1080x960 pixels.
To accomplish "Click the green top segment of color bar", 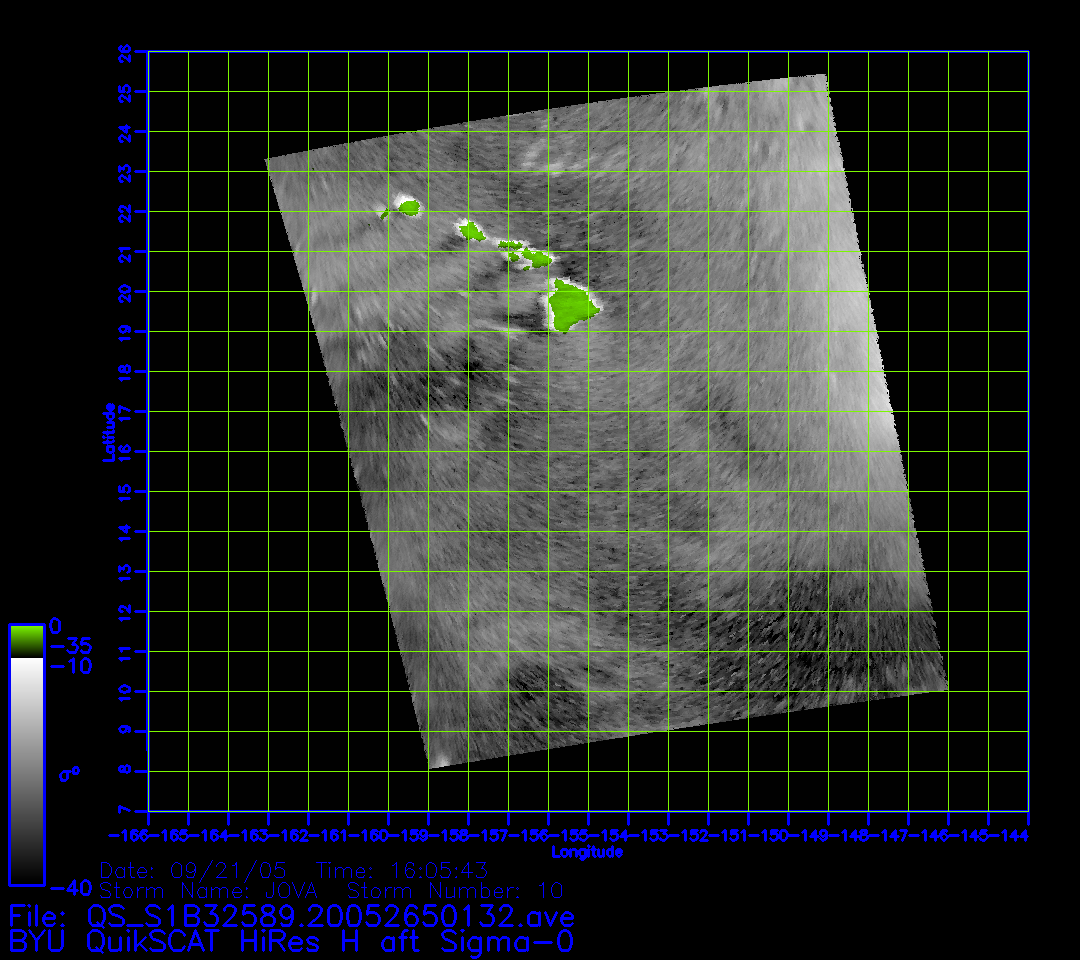I will (26, 640).
